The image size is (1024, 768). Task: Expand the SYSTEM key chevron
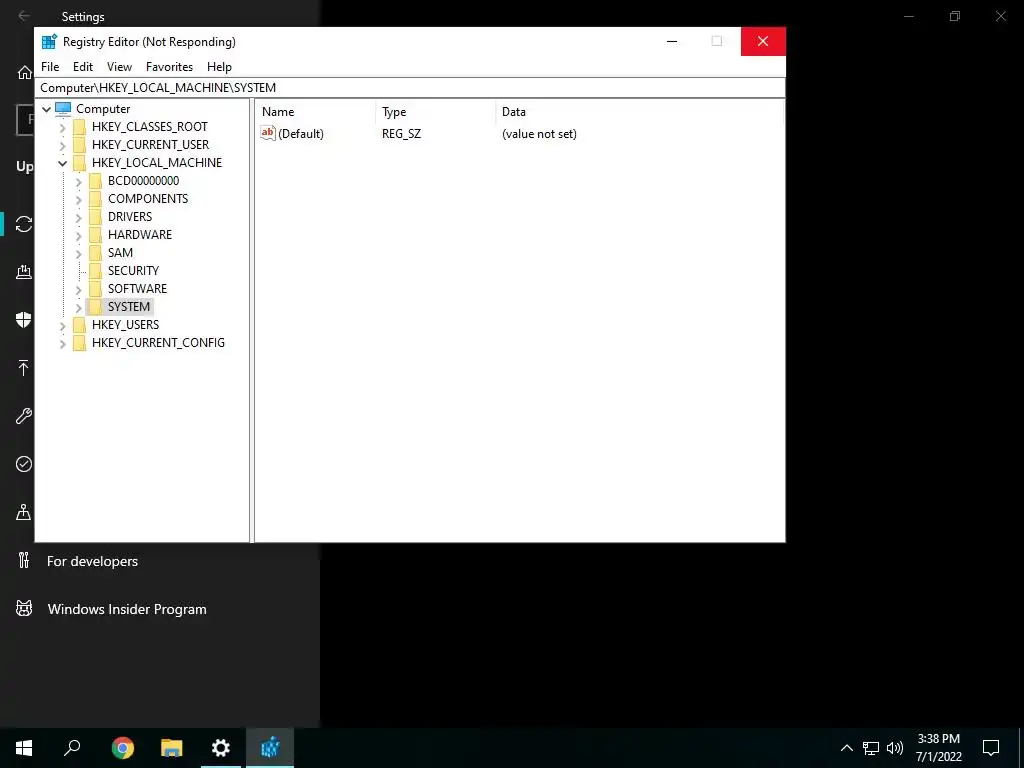click(78, 307)
